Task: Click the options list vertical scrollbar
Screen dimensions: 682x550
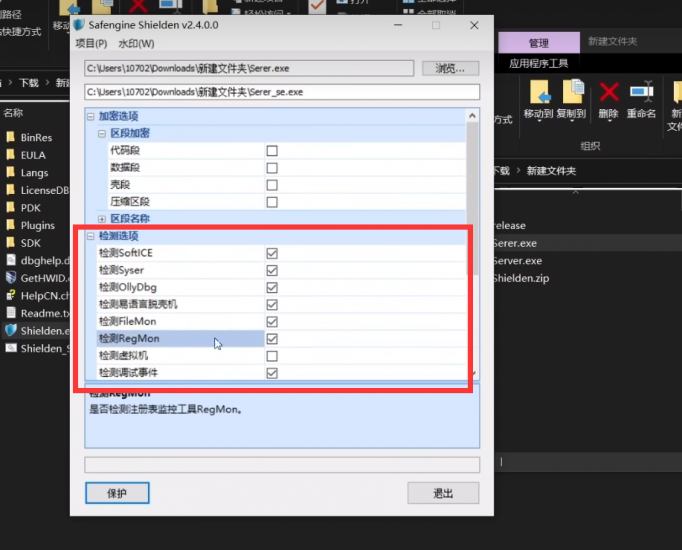Action: 472,198
